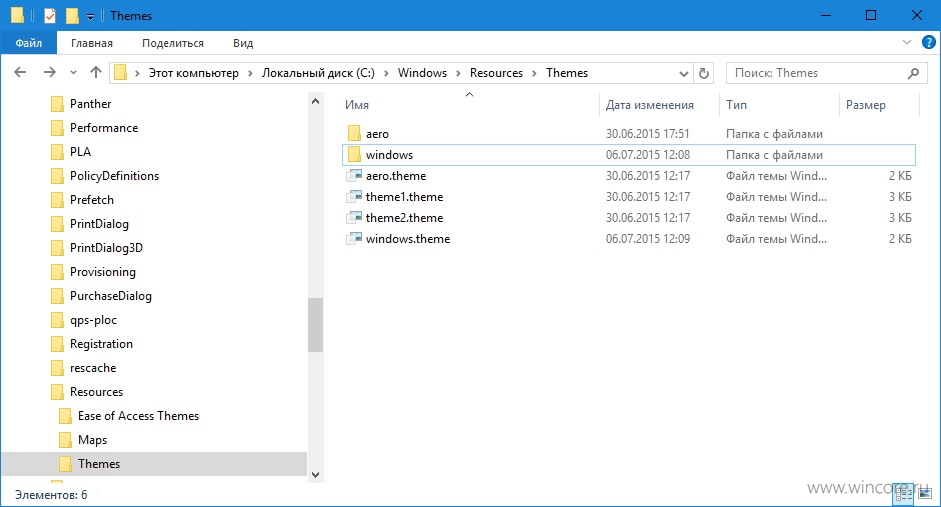The height and width of the screenshot is (507, 941).
Task: Select PLA folder in navigation tree
Action: click(x=80, y=152)
